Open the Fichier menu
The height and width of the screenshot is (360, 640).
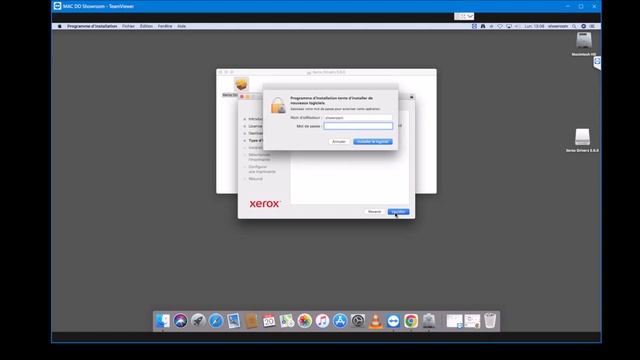point(128,26)
